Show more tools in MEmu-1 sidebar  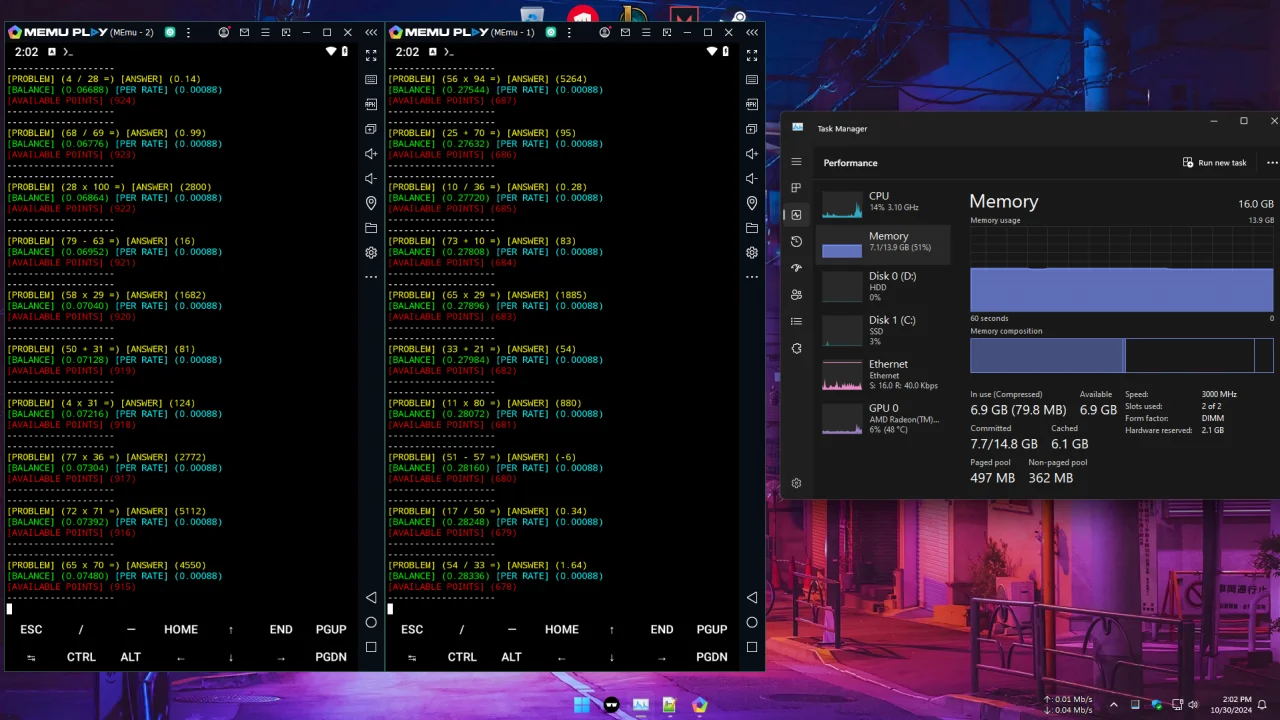(752, 277)
